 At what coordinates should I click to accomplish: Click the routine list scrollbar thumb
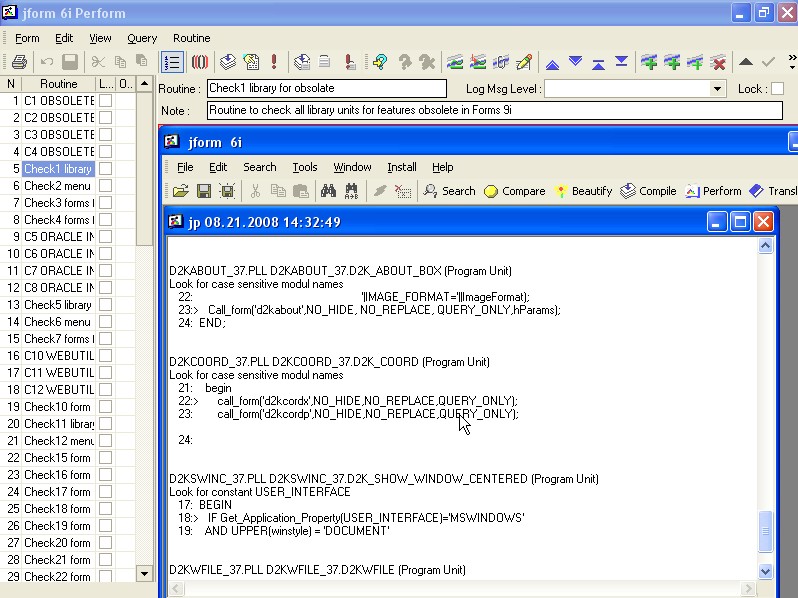point(145,168)
